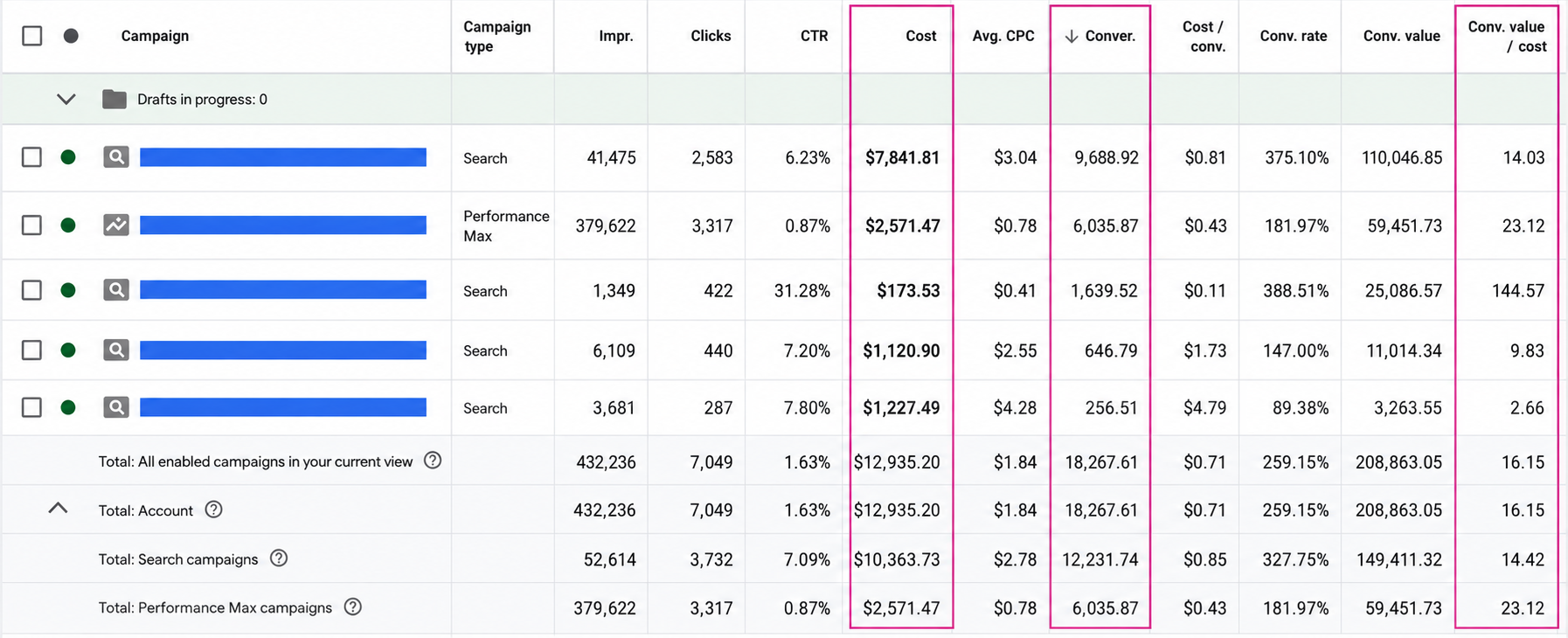Click search icon of $7,841.81 campaign

tap(116, 157)
